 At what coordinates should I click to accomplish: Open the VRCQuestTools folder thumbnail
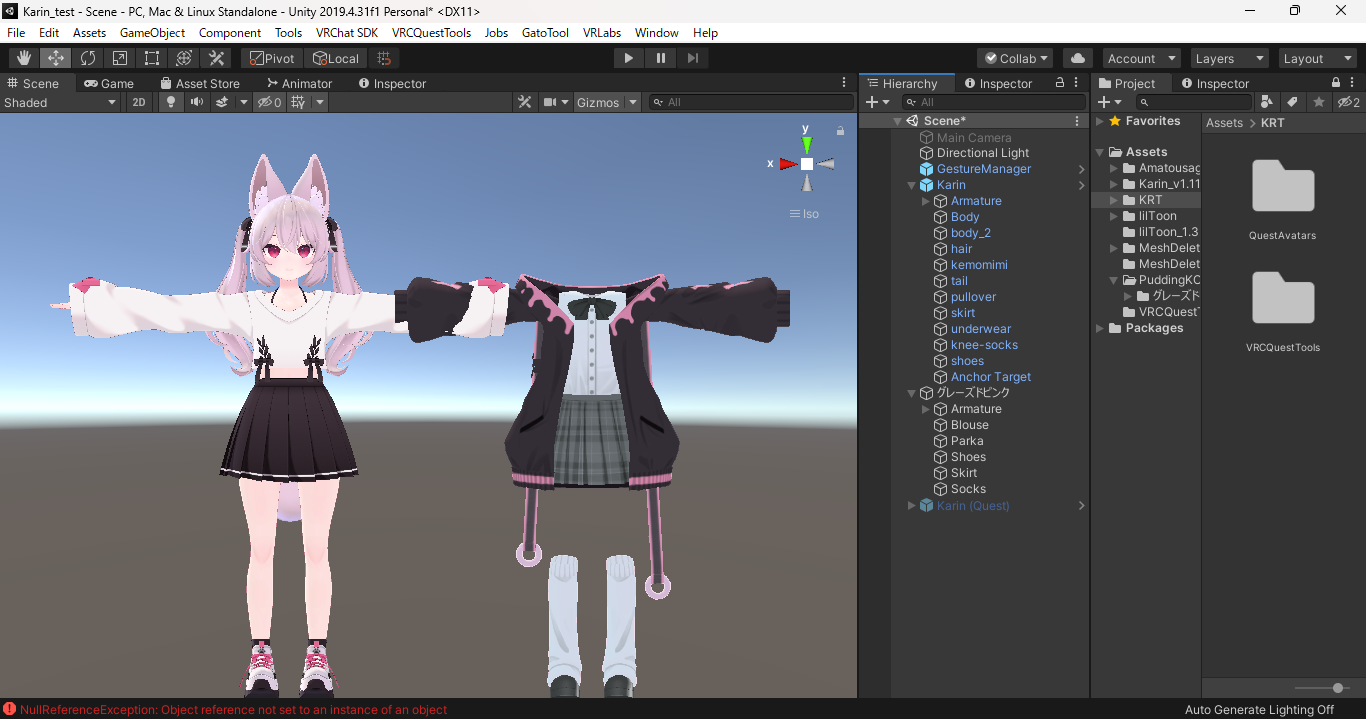pos(1282,298)
